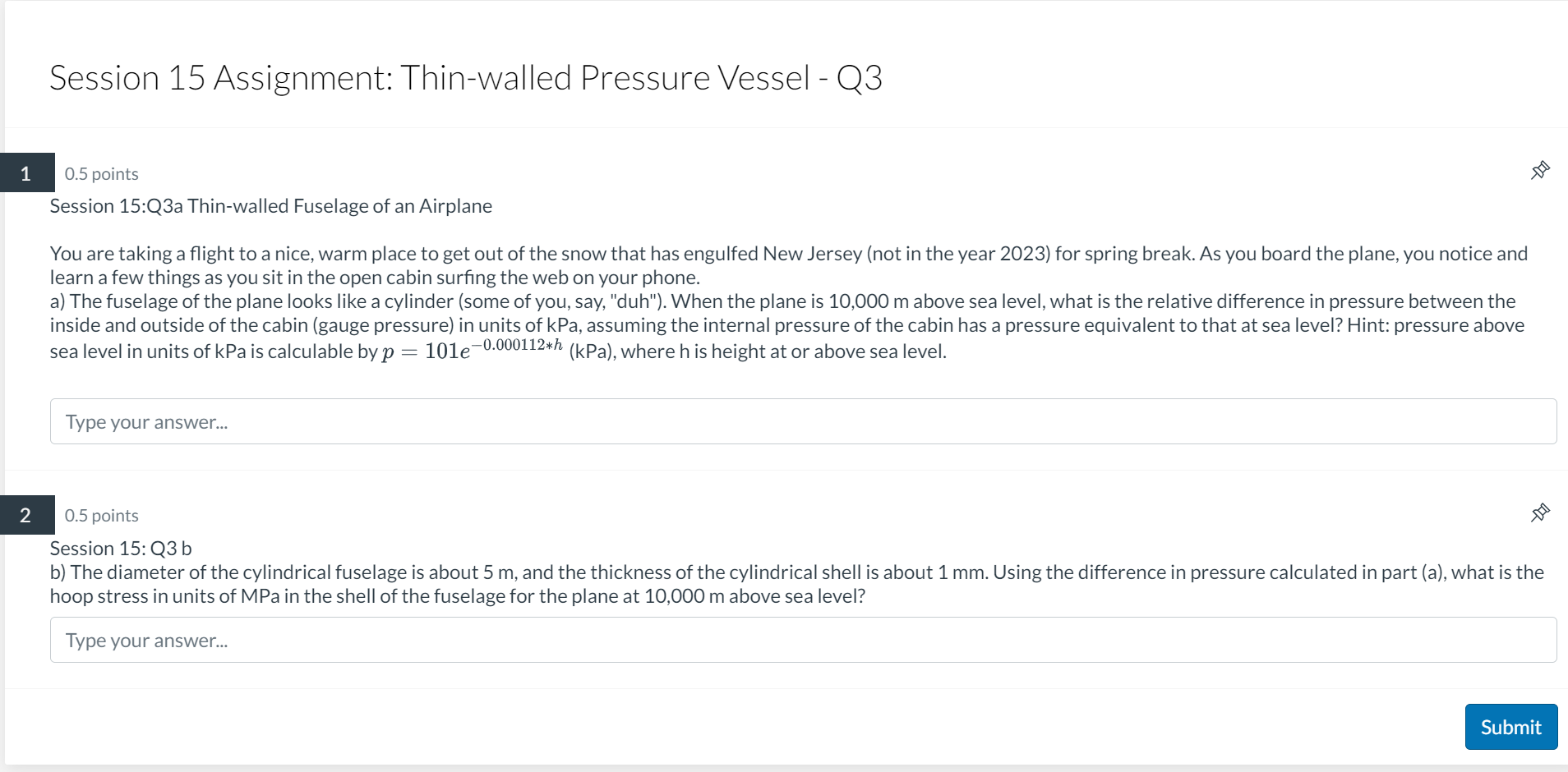This screenshot has width=1568, height=772.
Task: Click the question 2 number badge
Action: tap(25, 515)
